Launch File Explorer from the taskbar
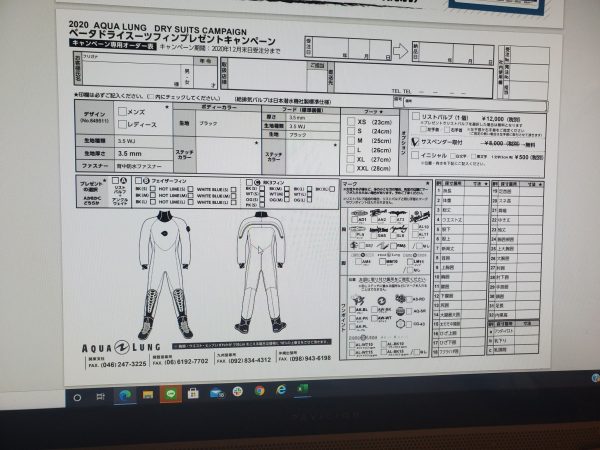The width and height of the screenshot is (600, 450). point(148,394)
